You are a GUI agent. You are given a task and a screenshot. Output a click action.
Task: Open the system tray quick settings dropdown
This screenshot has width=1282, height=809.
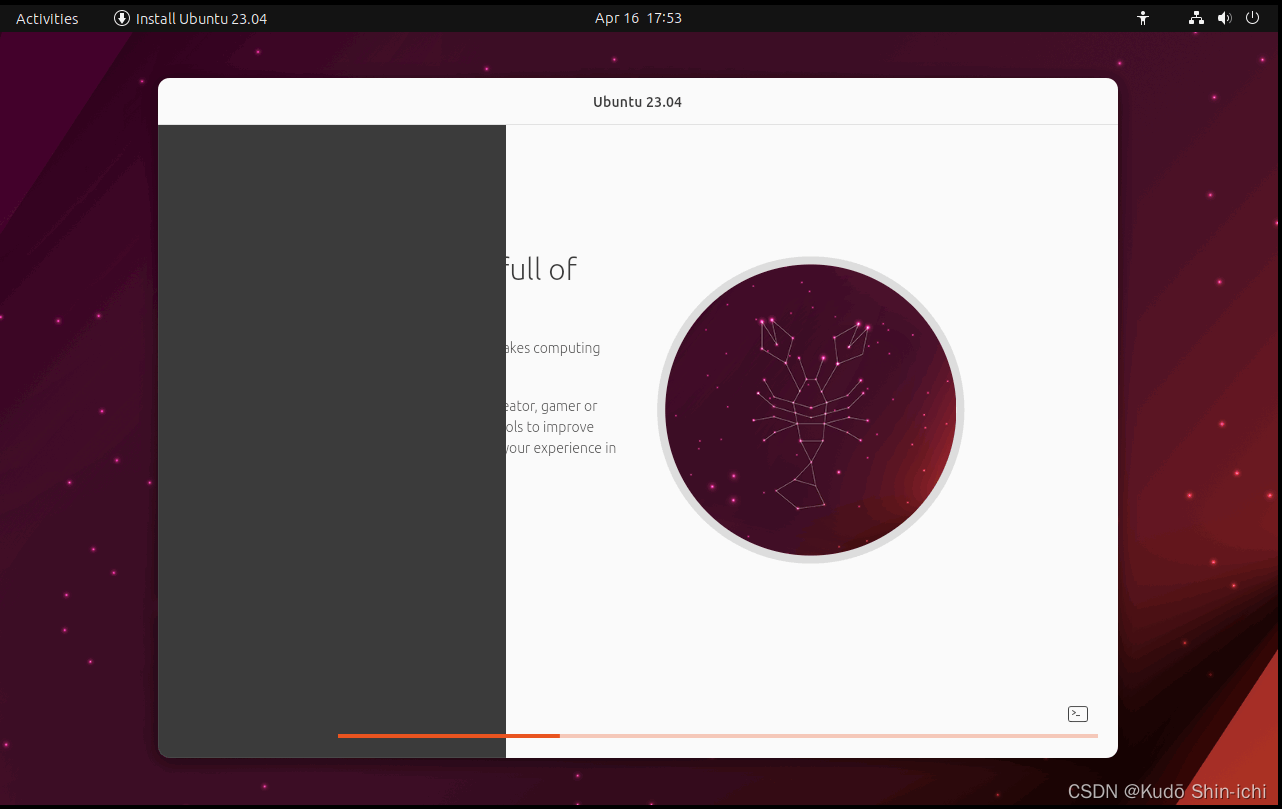coord(1224,17)
